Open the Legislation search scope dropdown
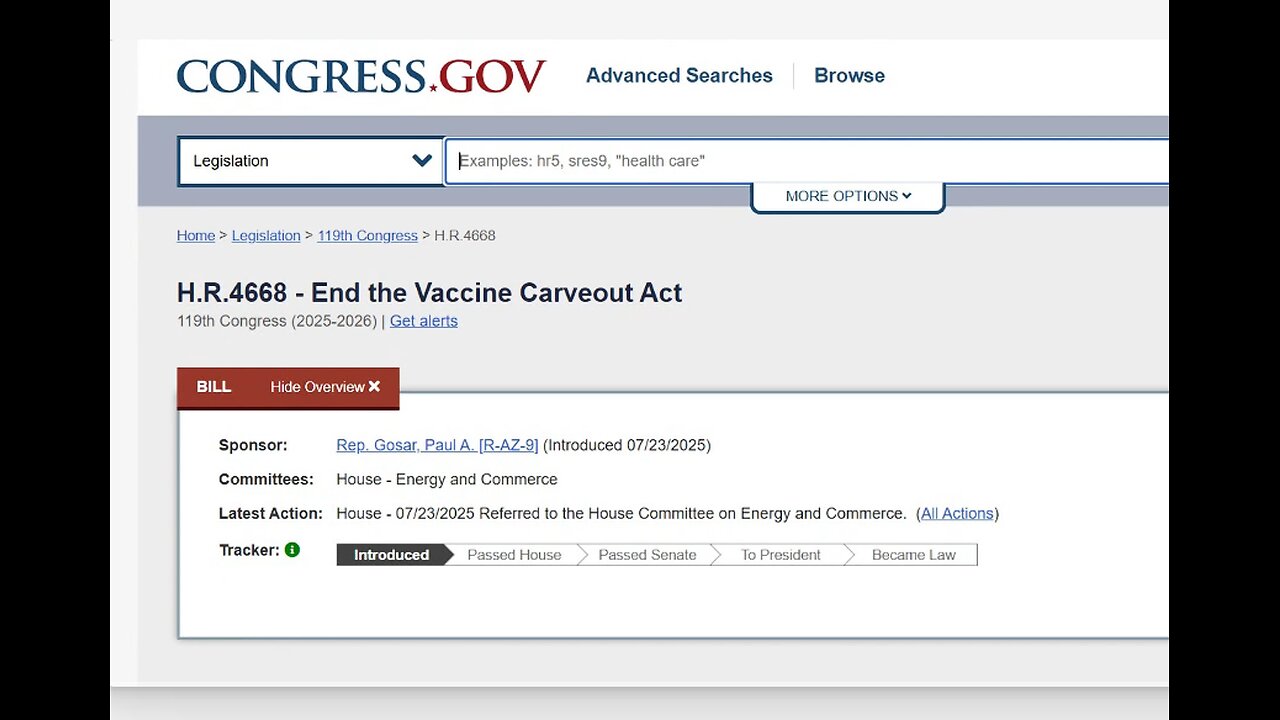 [311, 161]
